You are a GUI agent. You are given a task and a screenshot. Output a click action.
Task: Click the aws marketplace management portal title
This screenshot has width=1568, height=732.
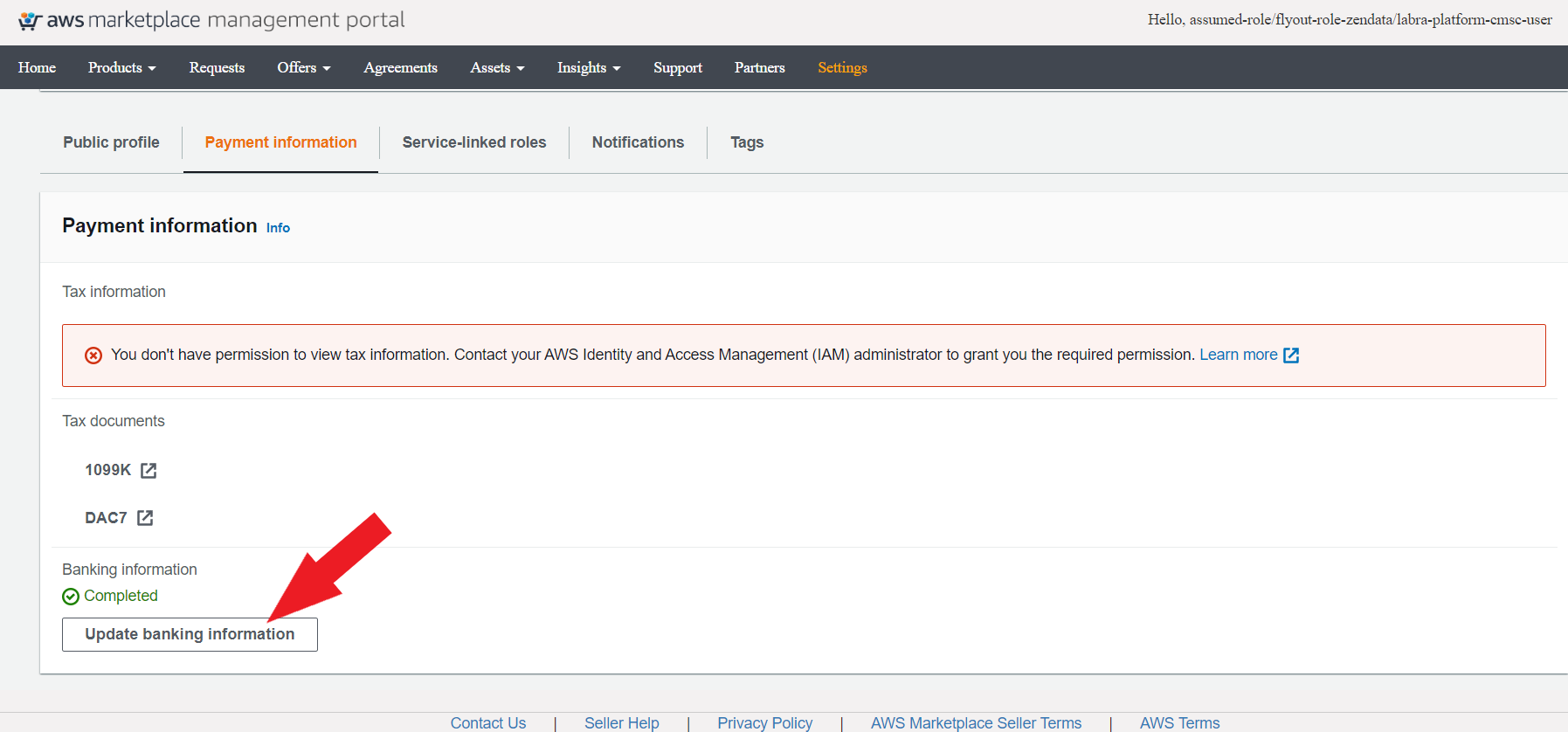pyautogui.click(x=225, y=20)
